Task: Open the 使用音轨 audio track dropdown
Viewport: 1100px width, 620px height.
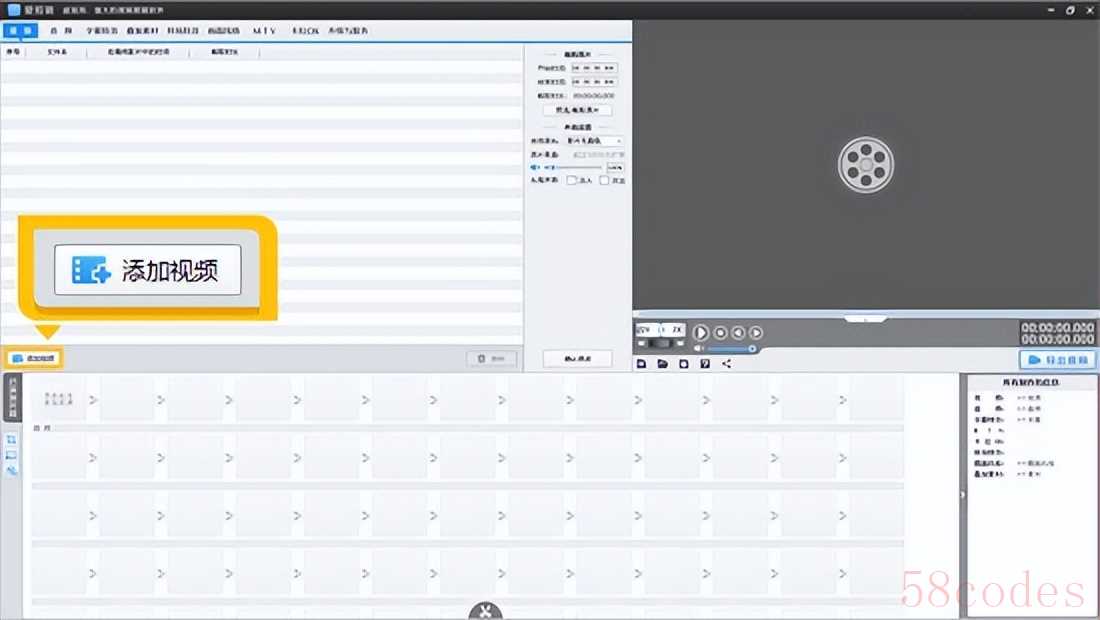Action: 595,142
